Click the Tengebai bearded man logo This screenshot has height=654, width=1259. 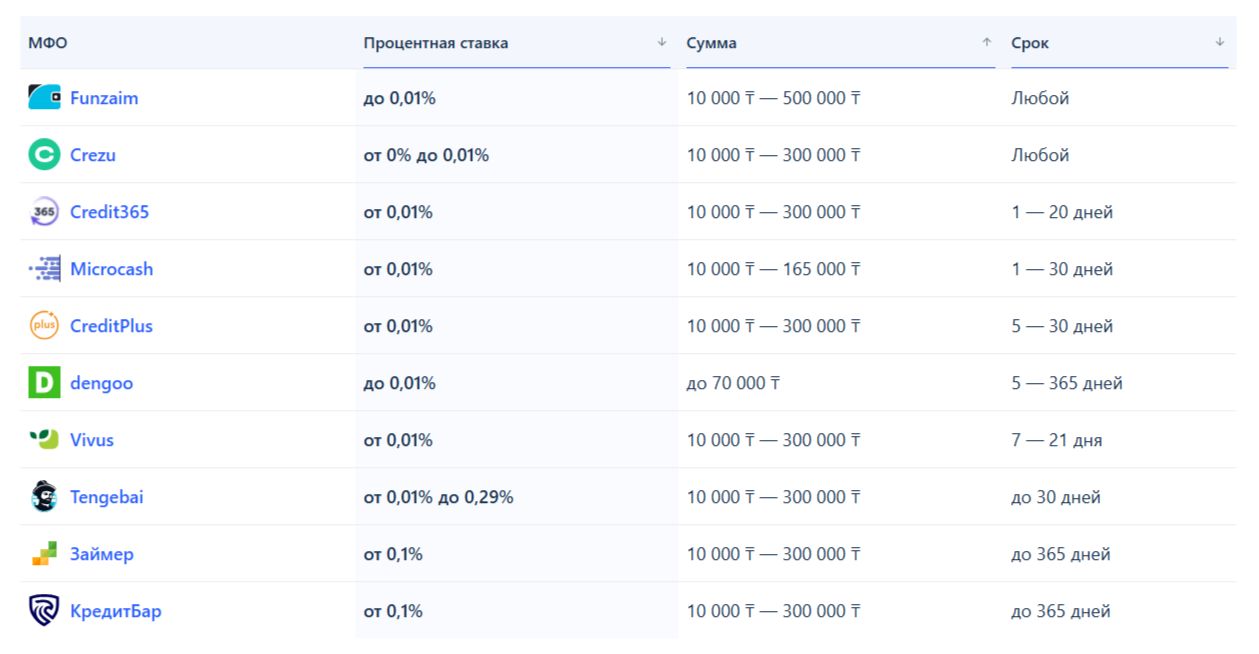coord(44,497)
